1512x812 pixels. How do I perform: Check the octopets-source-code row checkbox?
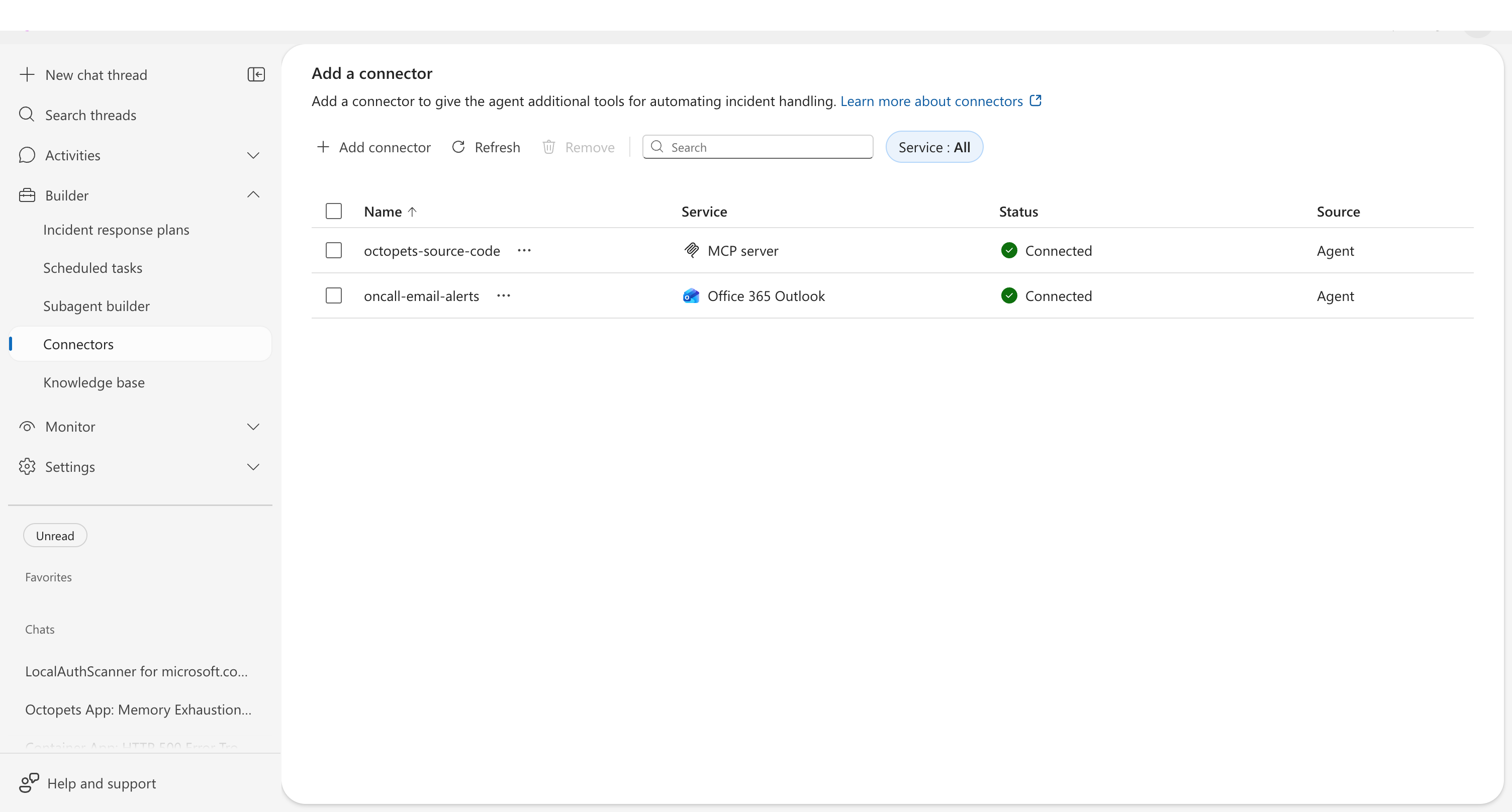click(x=333, y=251)
